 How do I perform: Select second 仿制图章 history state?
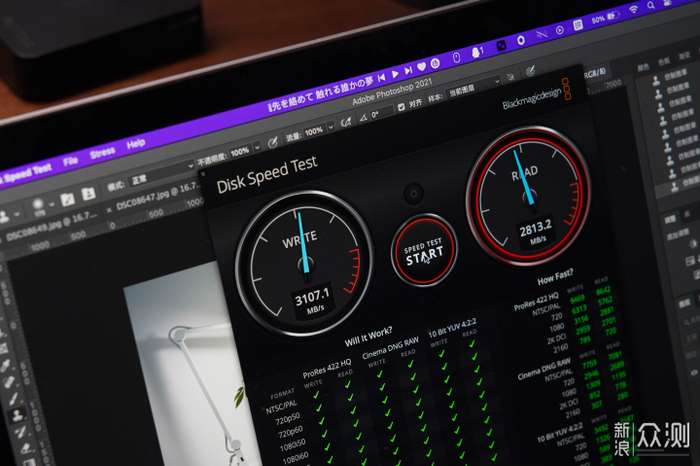tap(672, 90)
